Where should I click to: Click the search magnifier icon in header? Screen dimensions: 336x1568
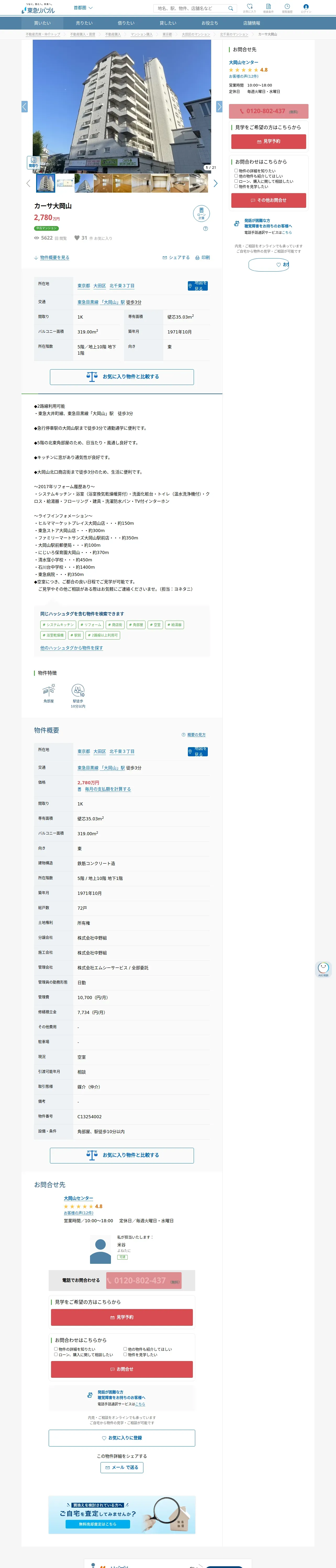[x=231, y=9]
